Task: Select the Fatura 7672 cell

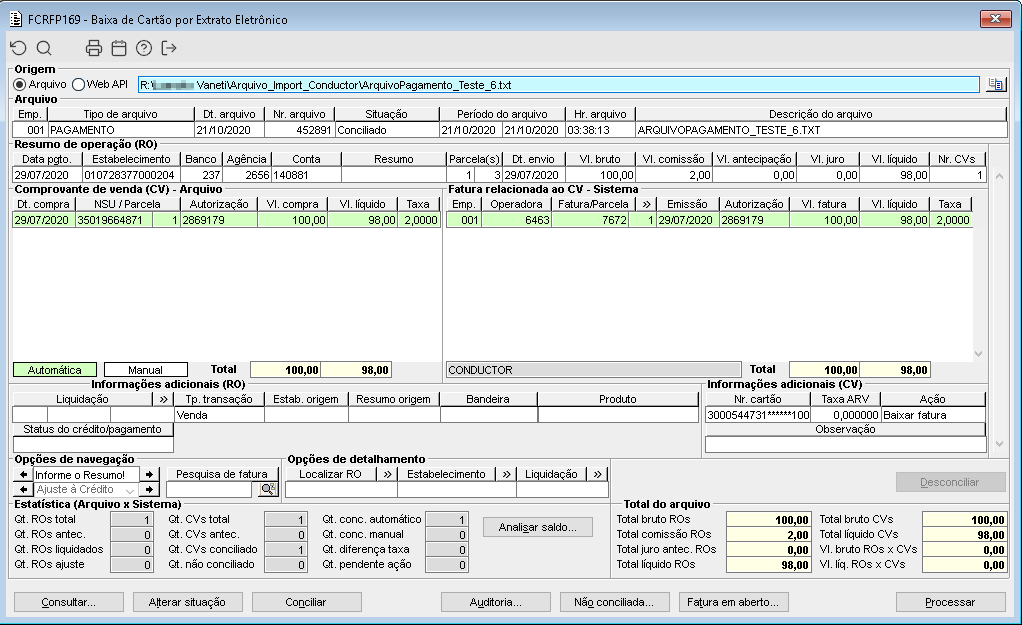Action: coord(591,220)
